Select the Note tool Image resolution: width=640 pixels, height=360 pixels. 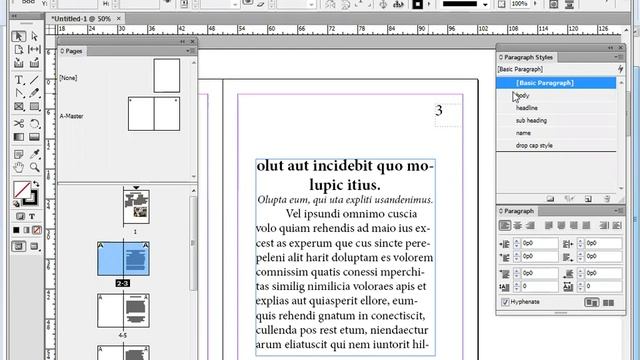[x=18, y=154]
